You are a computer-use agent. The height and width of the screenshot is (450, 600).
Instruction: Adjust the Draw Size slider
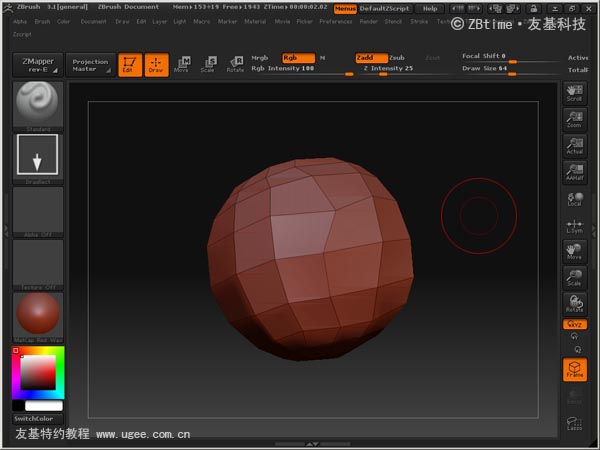coord(511,70)
